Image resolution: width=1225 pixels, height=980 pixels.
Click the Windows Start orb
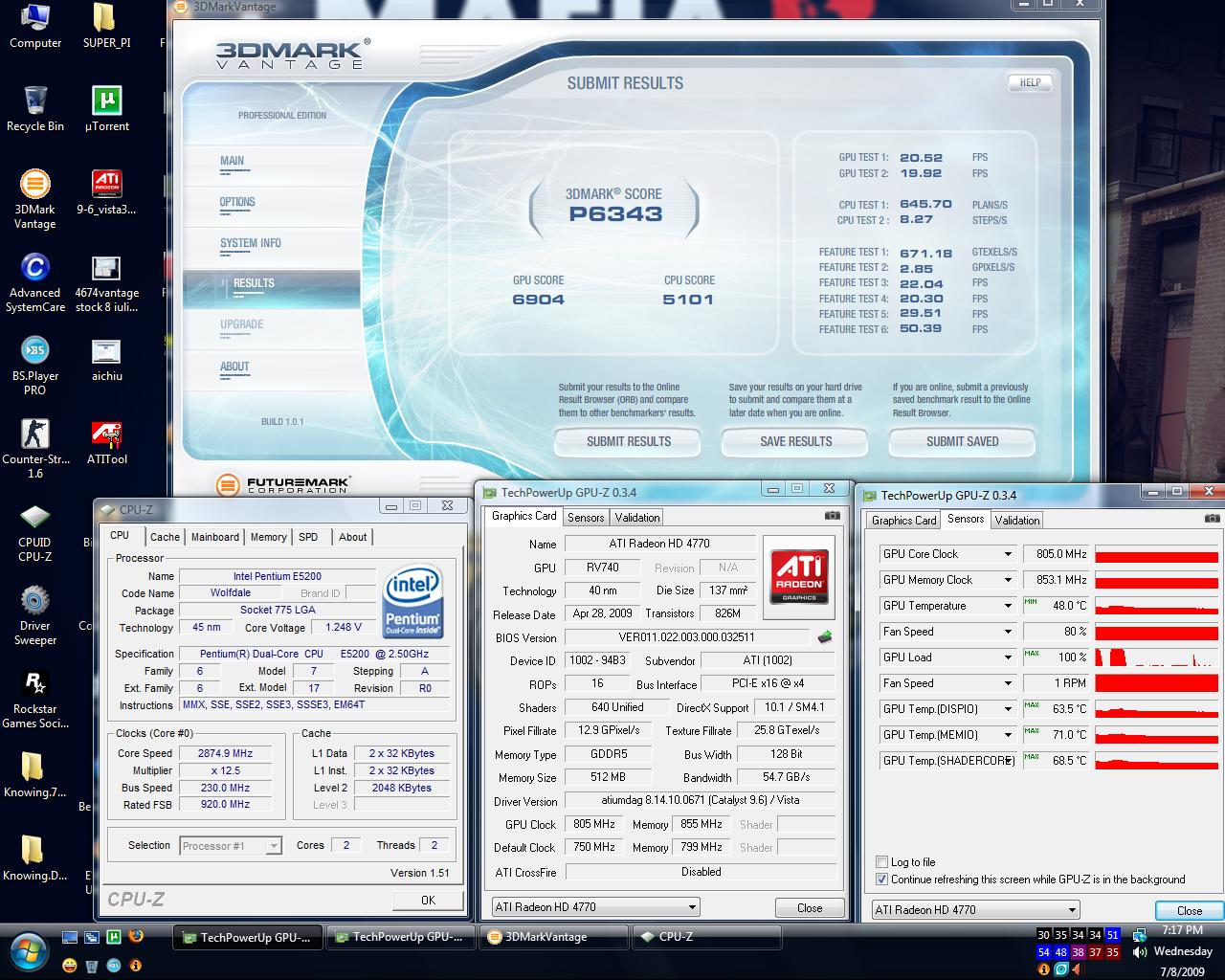click(27, 951)
